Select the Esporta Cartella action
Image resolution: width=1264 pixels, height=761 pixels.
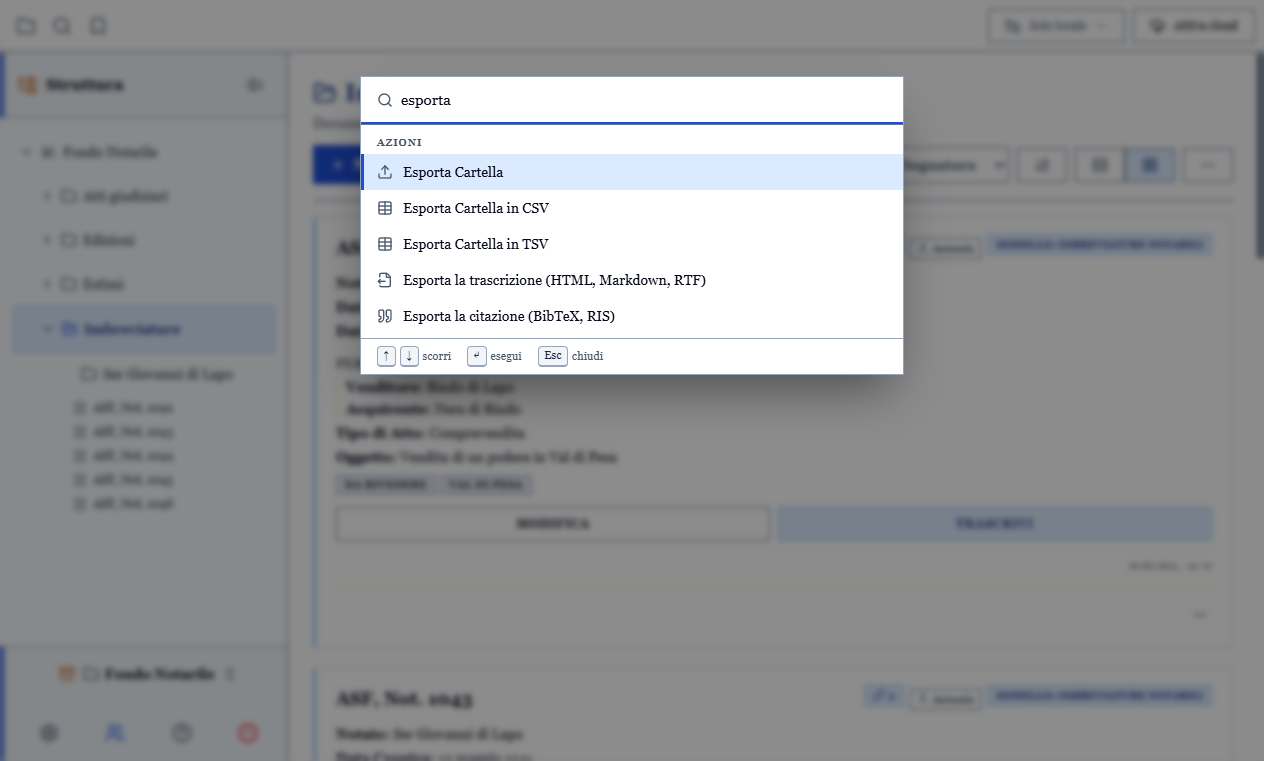pos(632,172)
